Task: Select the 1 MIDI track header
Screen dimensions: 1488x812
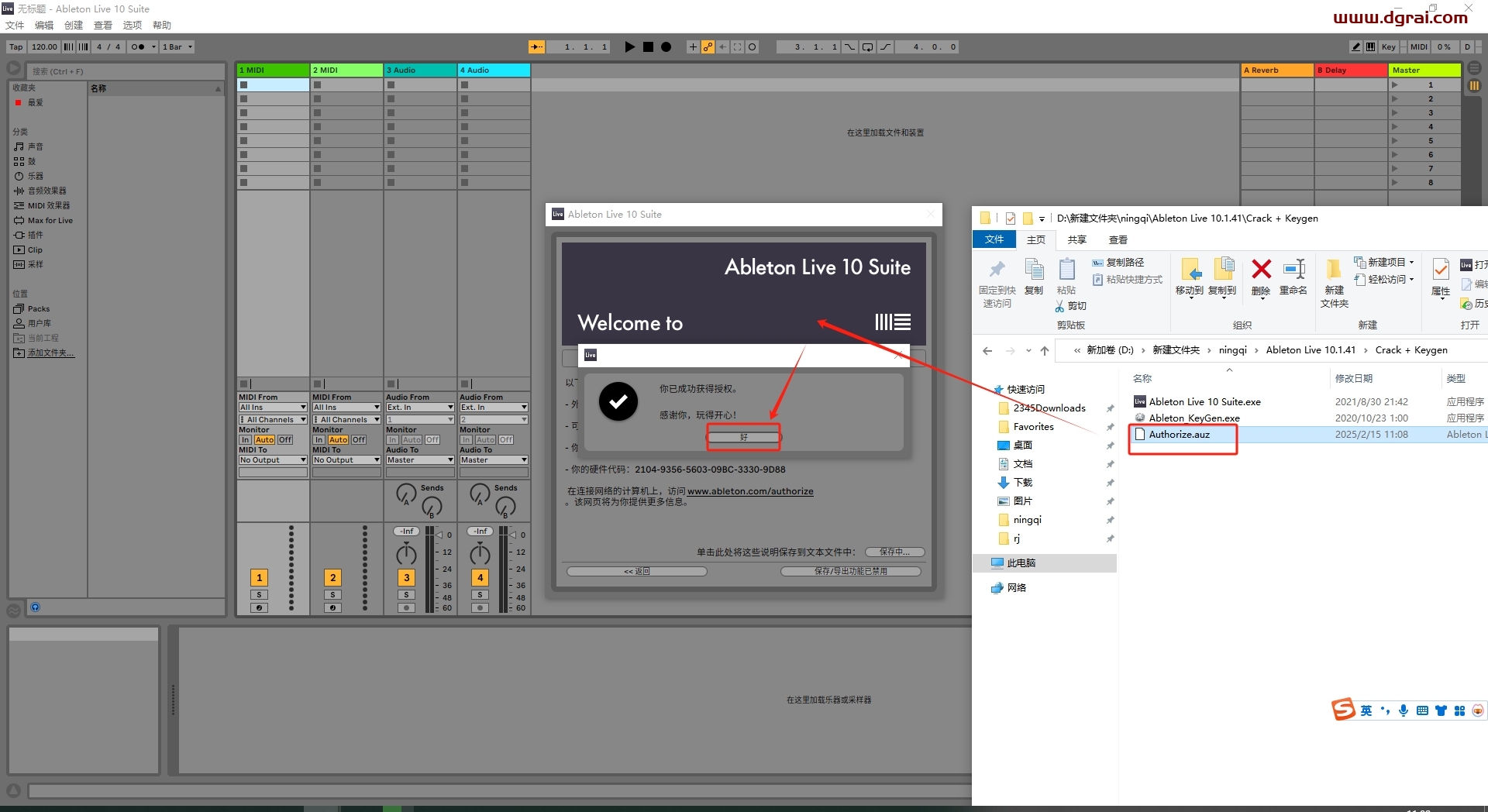Action: coord(273,70)
